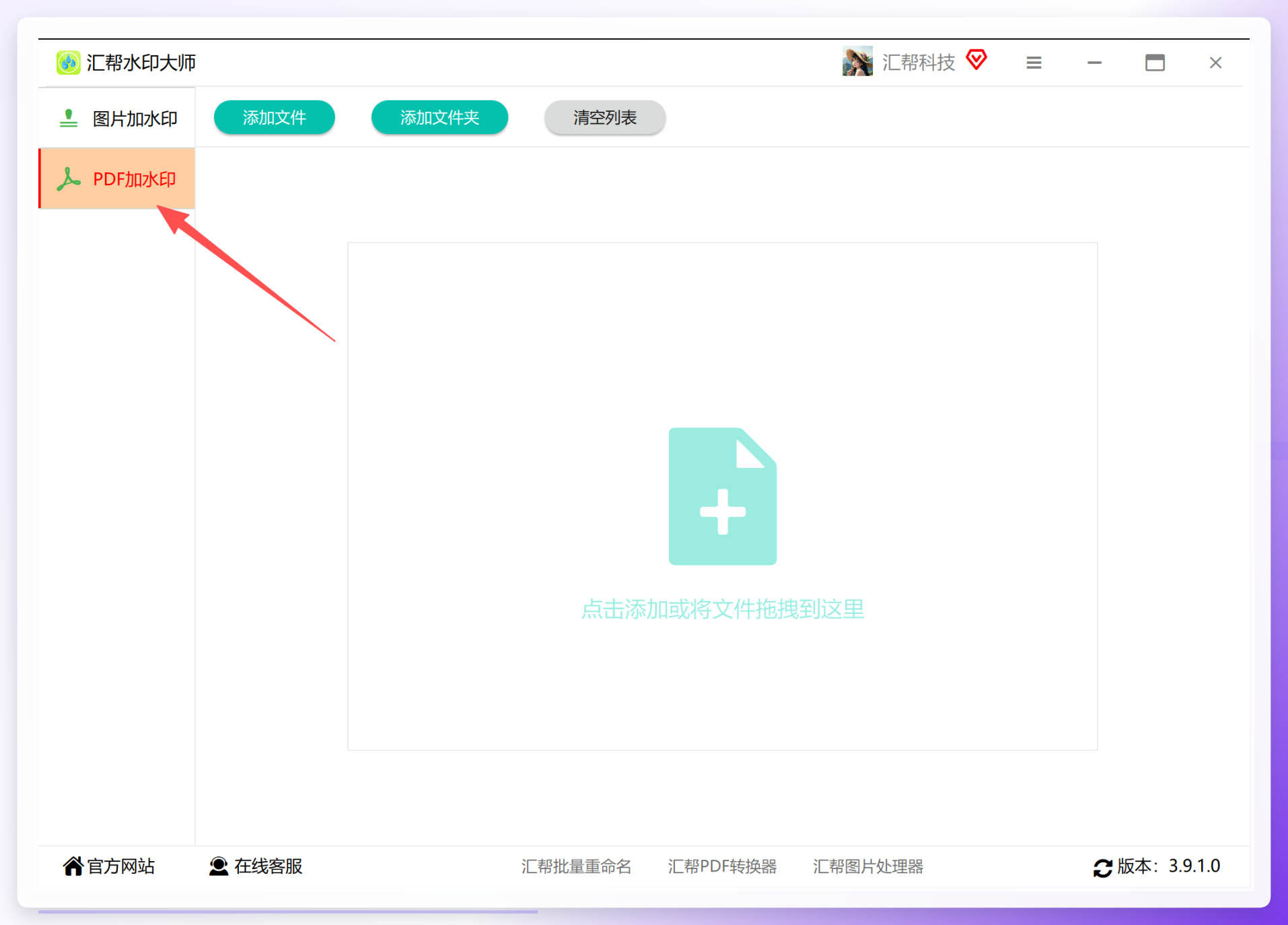Click the 添加文件 button
Viewport: 1288px width, 925px height.
tap(275, 118)
